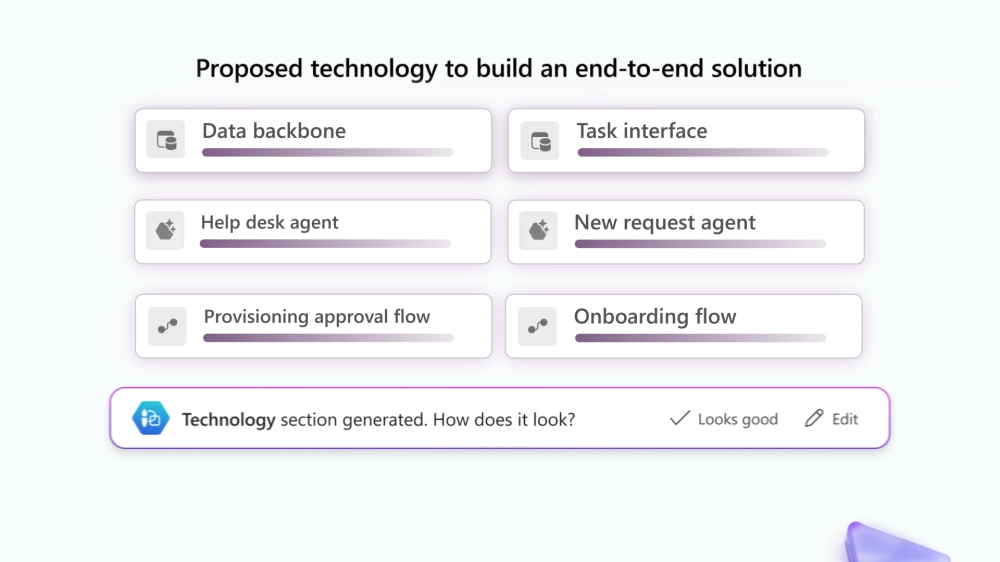Open the Help desk agent card
This screenshot has width=1000, height=562.
pos(312,232)
